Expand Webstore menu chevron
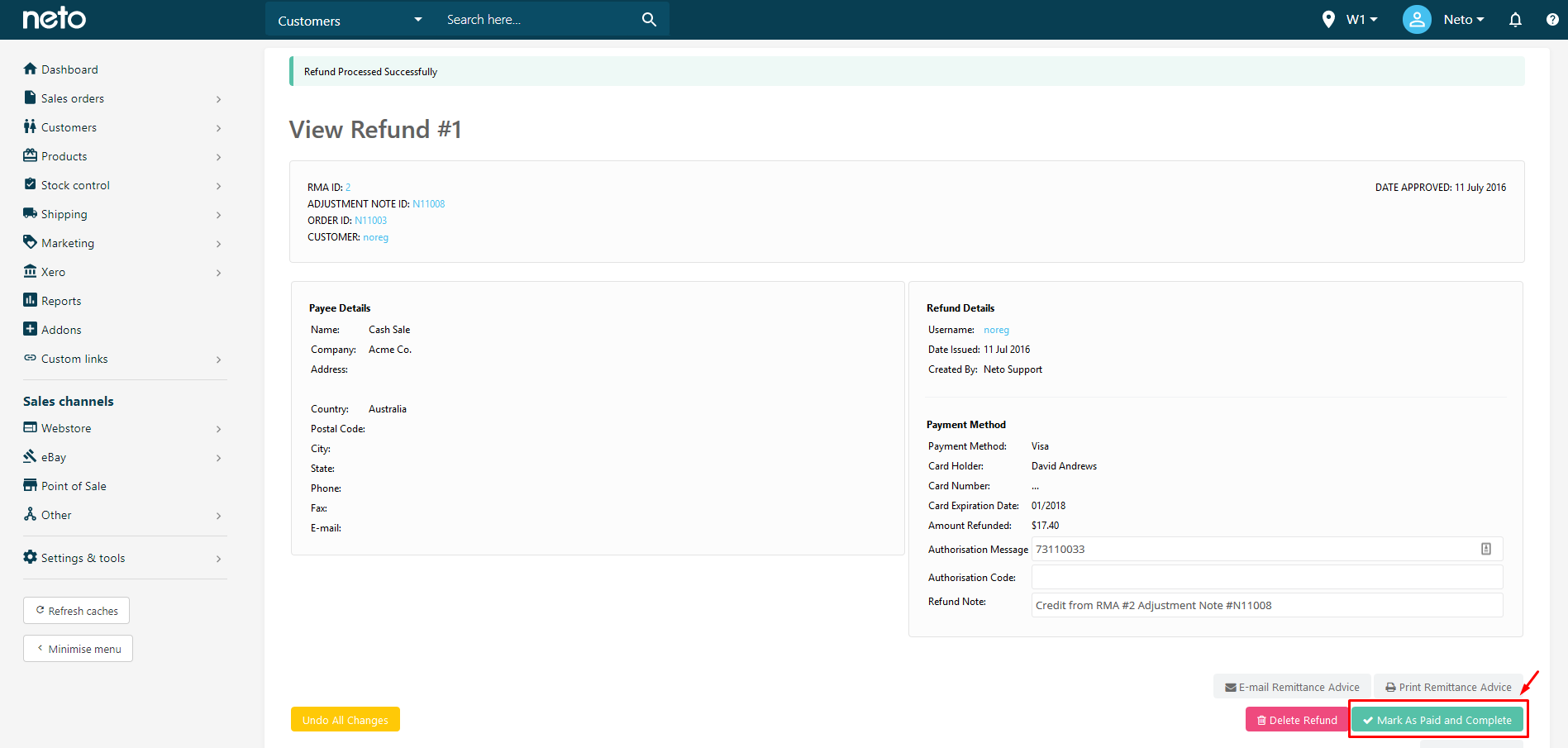 (219, 429)
